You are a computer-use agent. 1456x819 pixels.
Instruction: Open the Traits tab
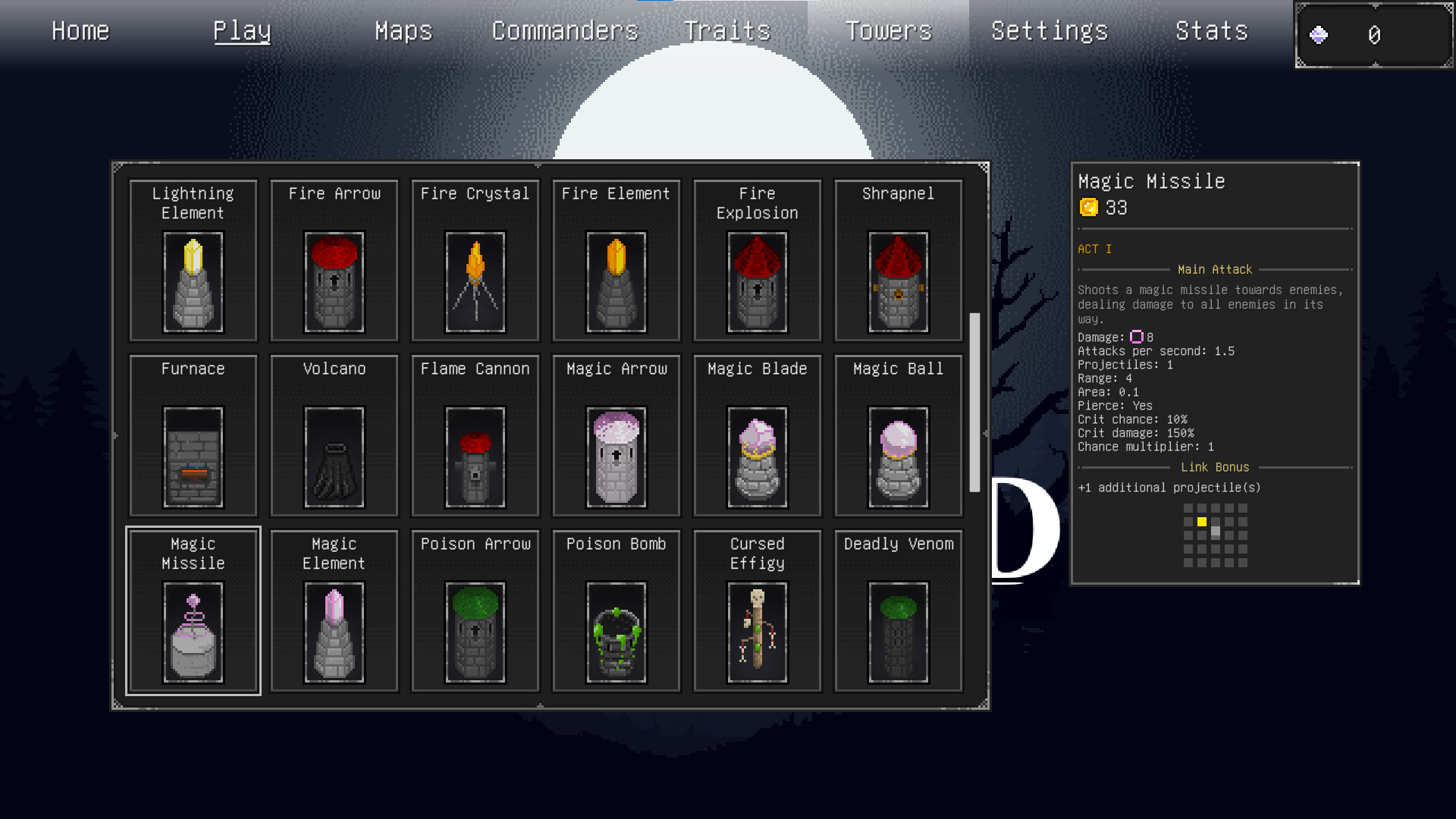(726, 30)
